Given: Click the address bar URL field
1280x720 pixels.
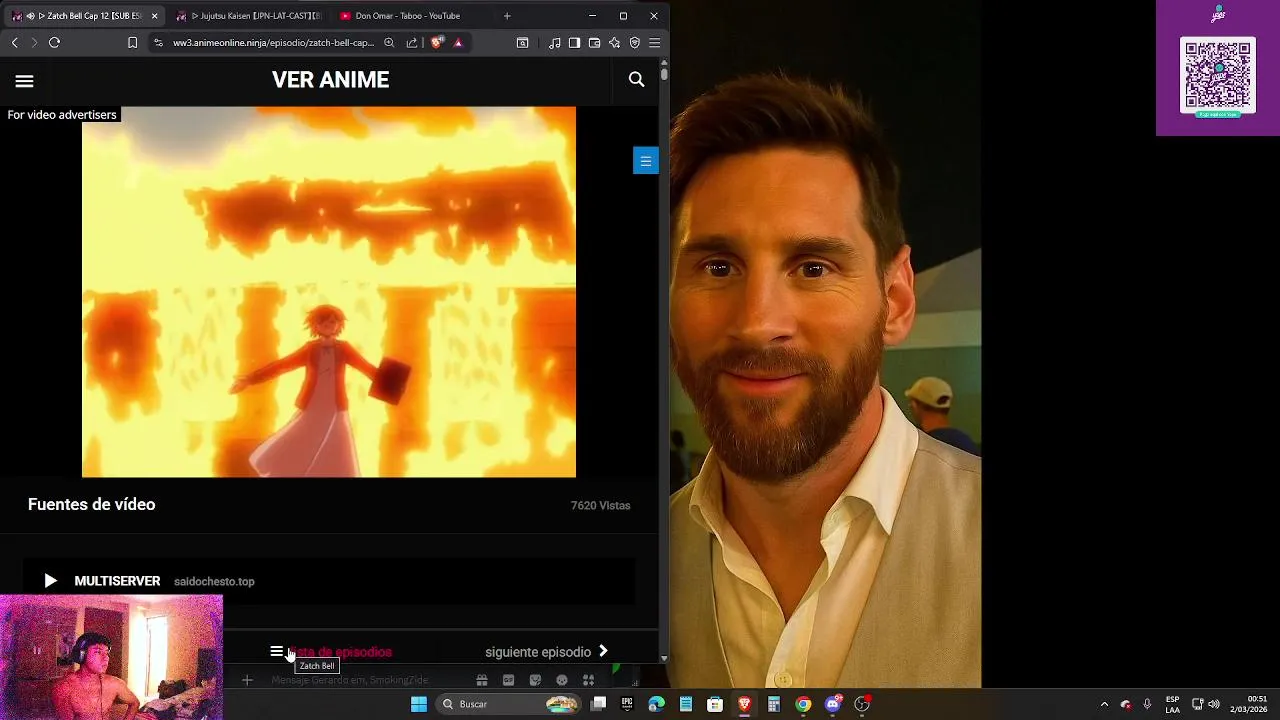Looking at the screenshot, I should tap(273, 43).
